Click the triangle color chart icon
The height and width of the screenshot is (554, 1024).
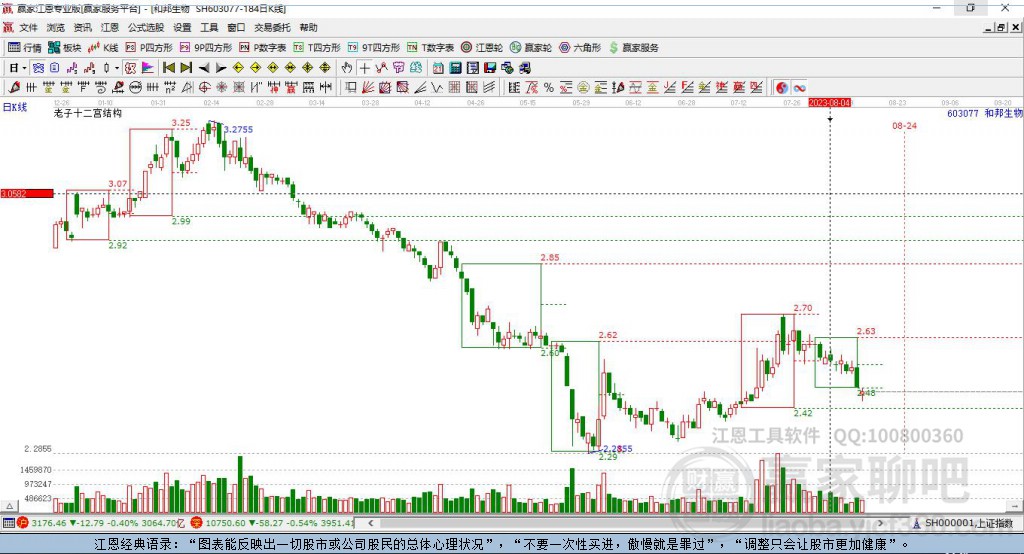pos(148,68)
